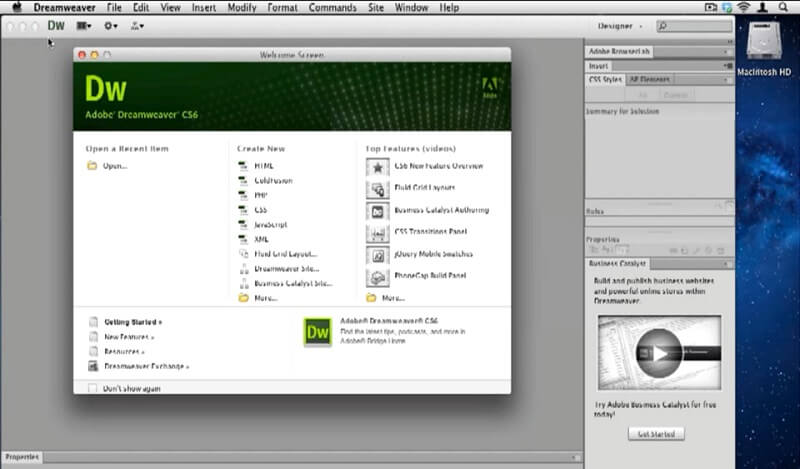Click the Properties panel tab at bottom
800x469 pixels.
click(x=22, y=457)
